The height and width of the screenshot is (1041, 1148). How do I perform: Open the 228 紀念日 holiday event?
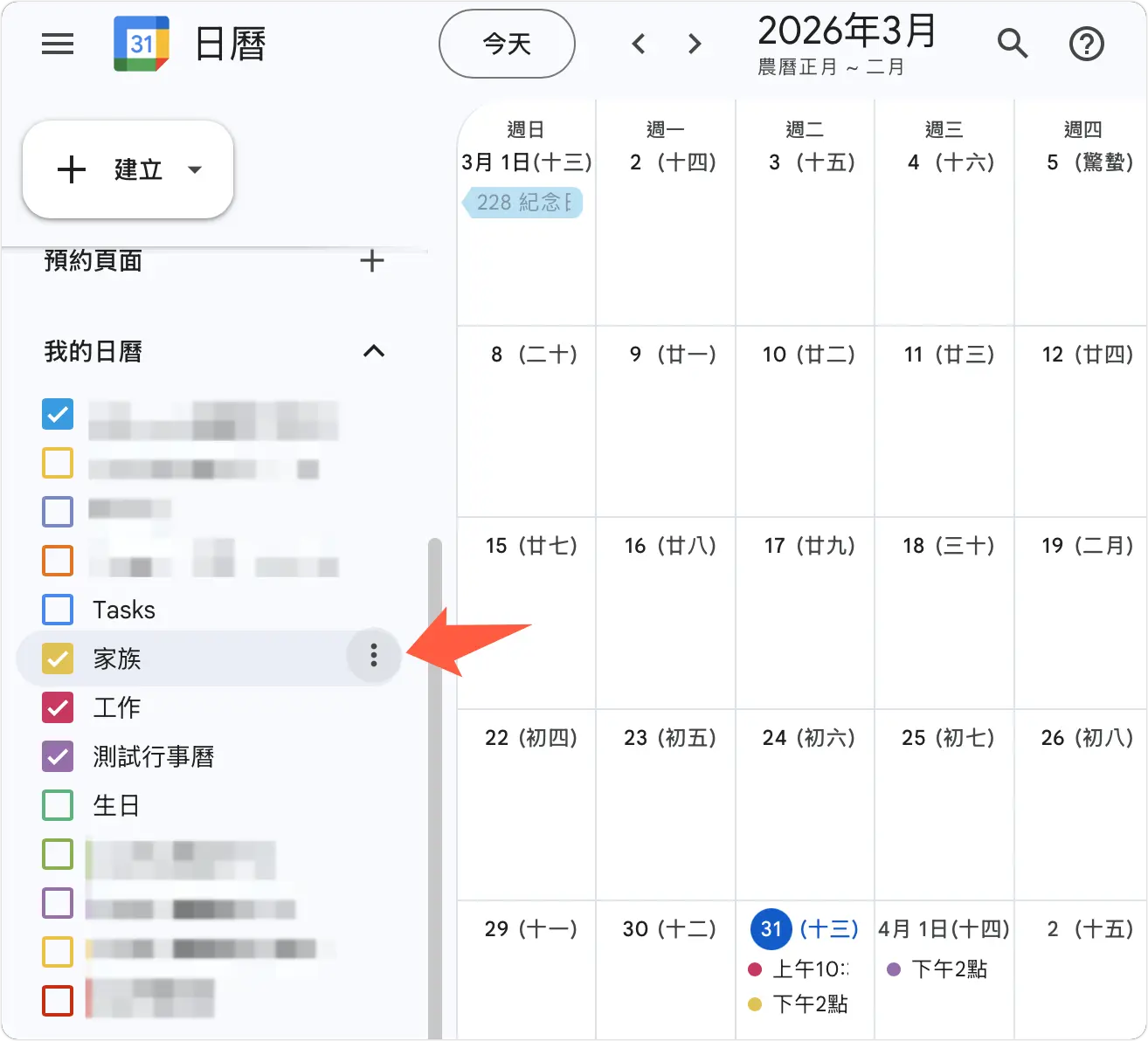[522, 203]
